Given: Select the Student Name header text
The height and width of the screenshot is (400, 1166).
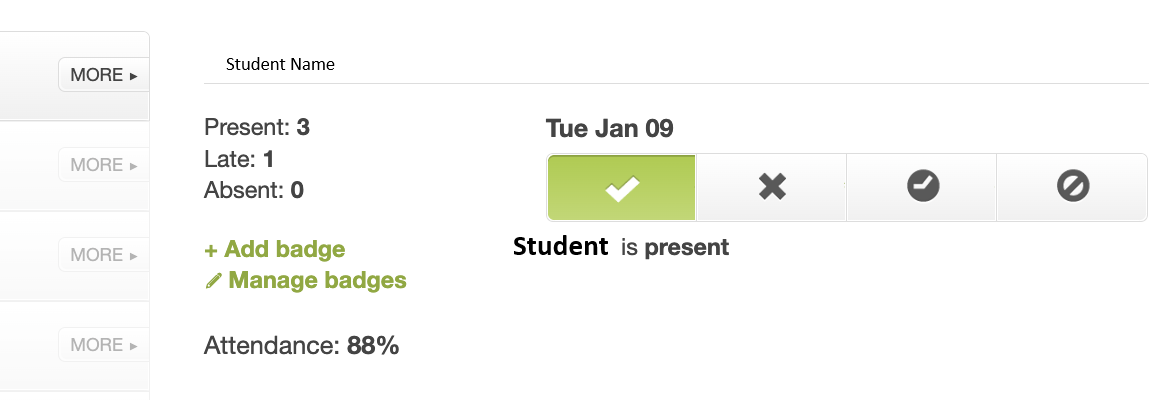Looking at the screenshot, I should pos(280,65).
